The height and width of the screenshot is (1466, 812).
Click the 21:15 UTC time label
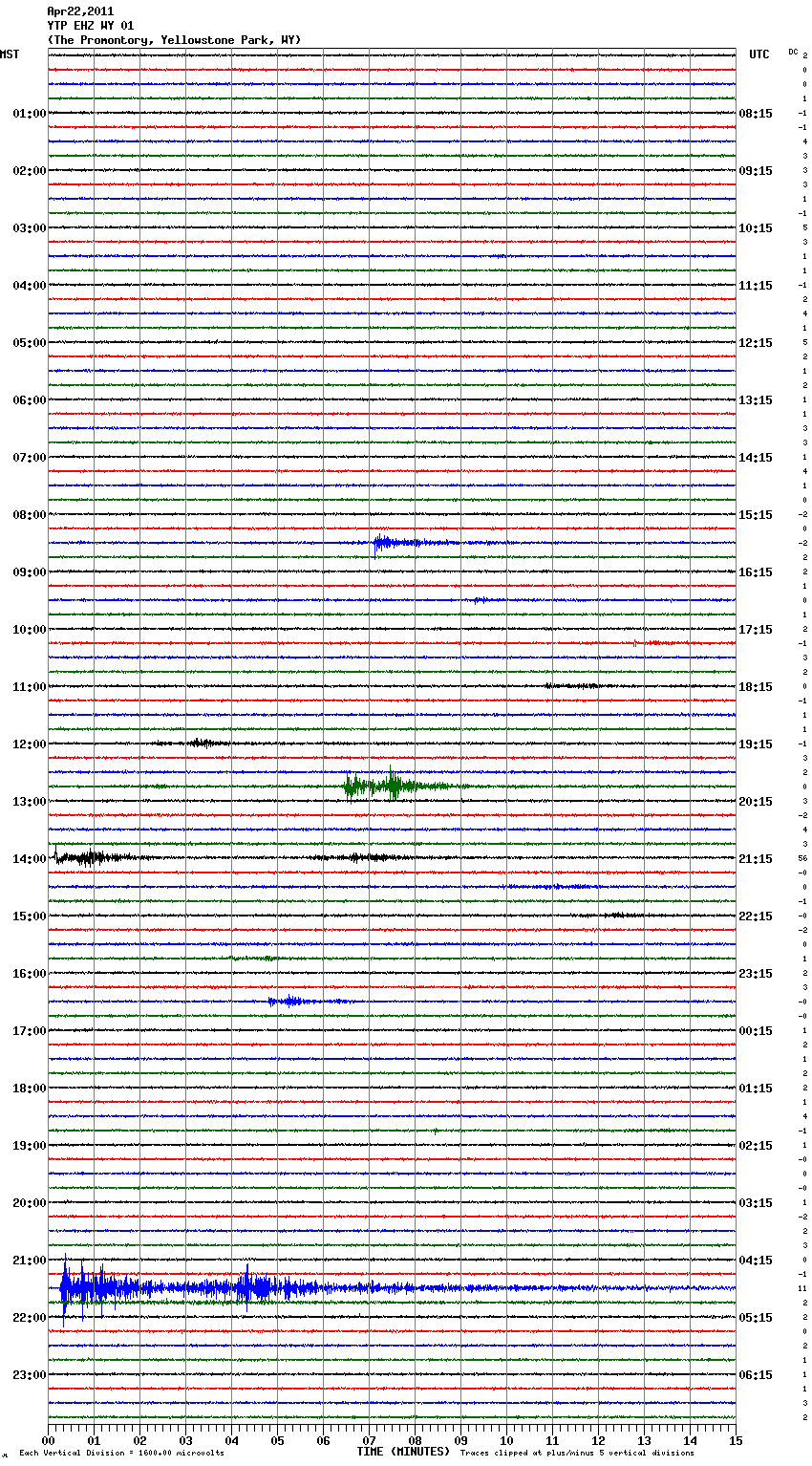(756, 859)
